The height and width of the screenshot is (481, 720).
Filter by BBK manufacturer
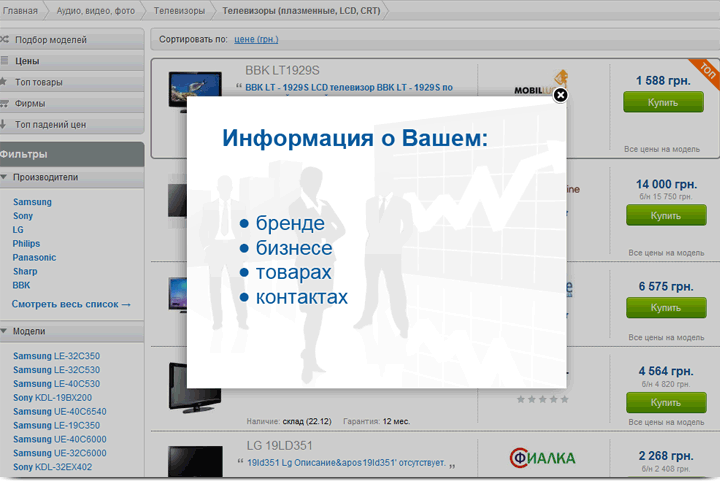[x=21, y=285]
